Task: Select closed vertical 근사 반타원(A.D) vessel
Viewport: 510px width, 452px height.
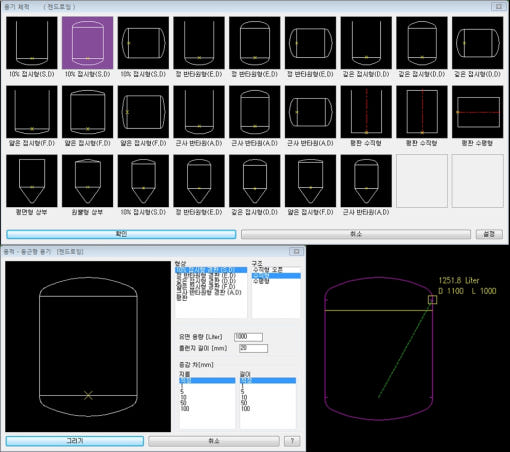Action: point(255,112)
